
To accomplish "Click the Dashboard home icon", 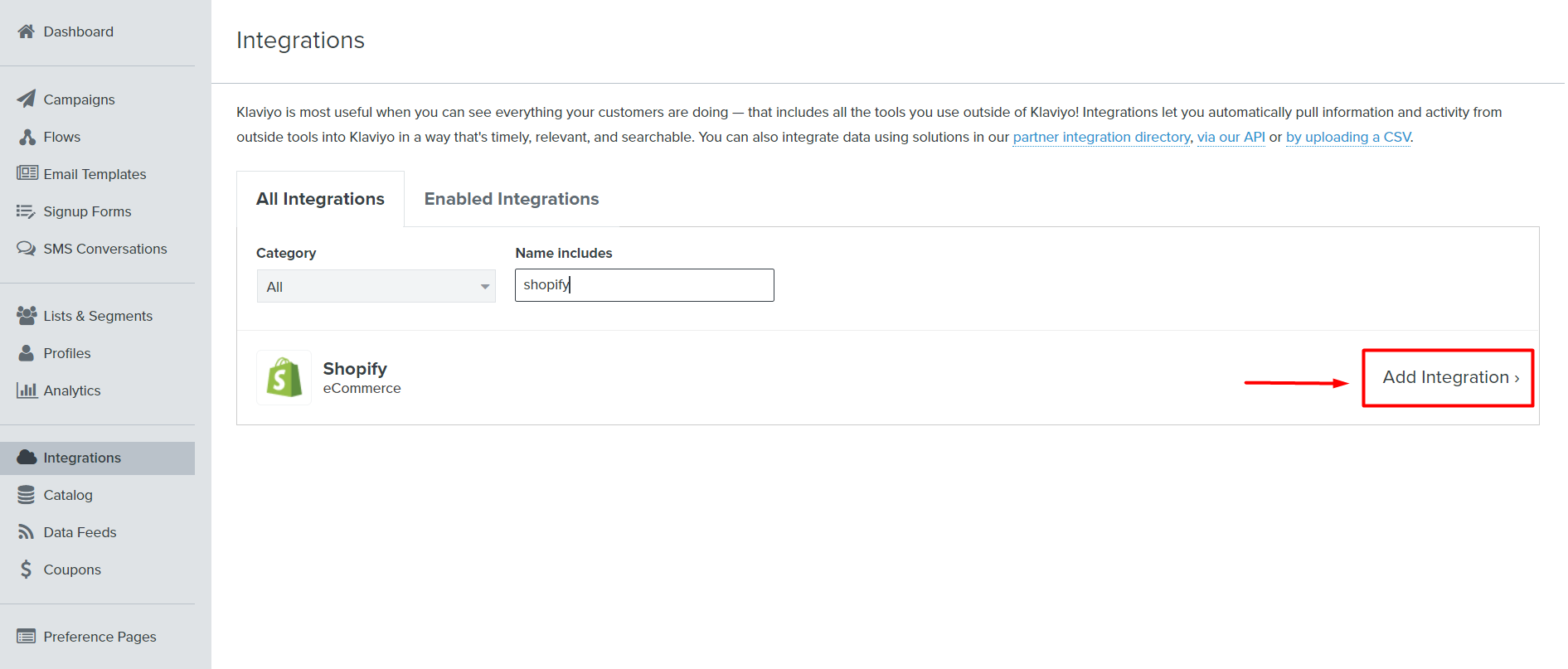I will pos(27,32).
